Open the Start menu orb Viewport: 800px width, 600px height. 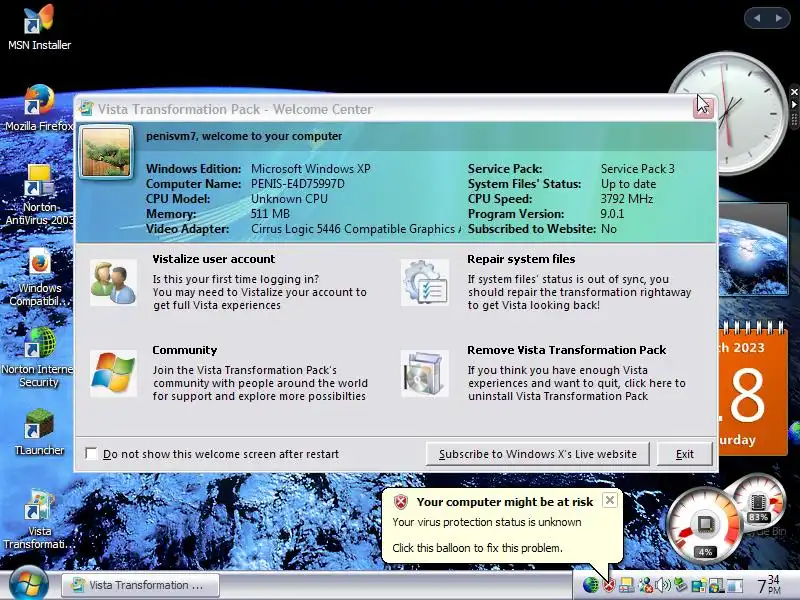coord(28,585)
